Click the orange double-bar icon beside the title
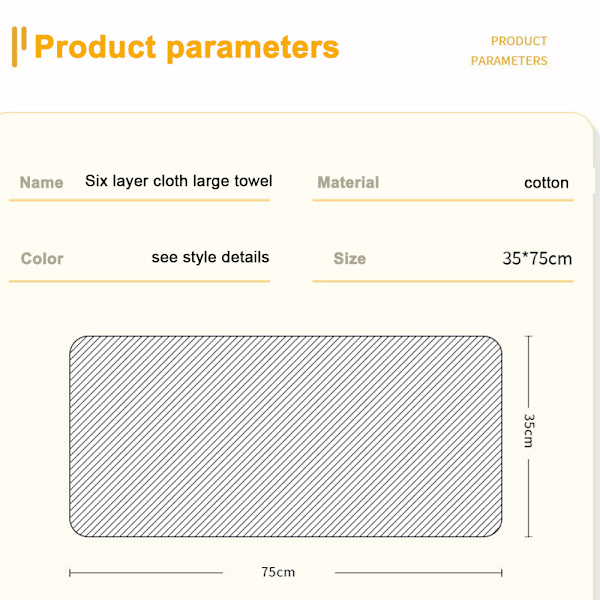Image resolution: width=600 pixels, height=600 pixels. pos(19,46)
